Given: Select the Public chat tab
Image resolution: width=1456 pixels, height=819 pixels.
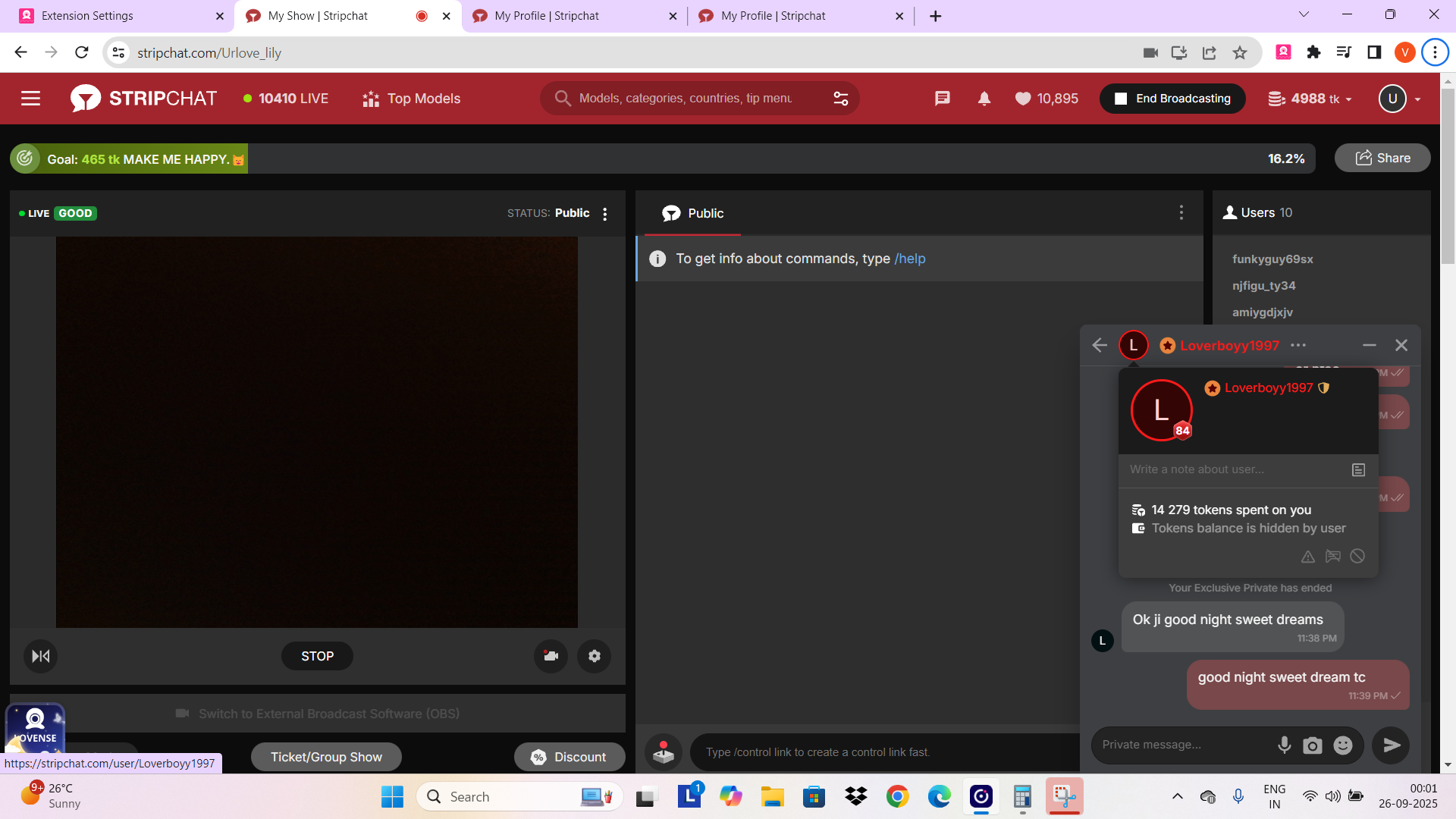Looking at the screenshot, I should pos(692,214).
